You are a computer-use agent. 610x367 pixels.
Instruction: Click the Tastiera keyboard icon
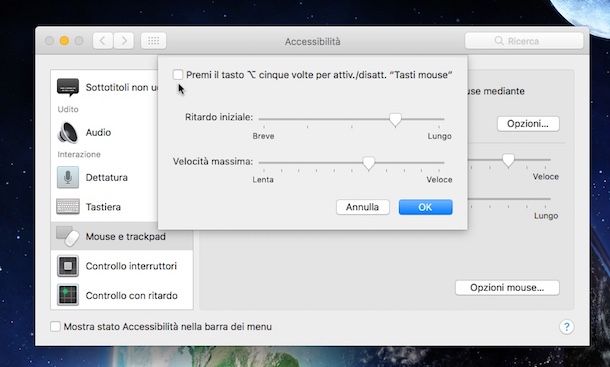coord(68,207)
